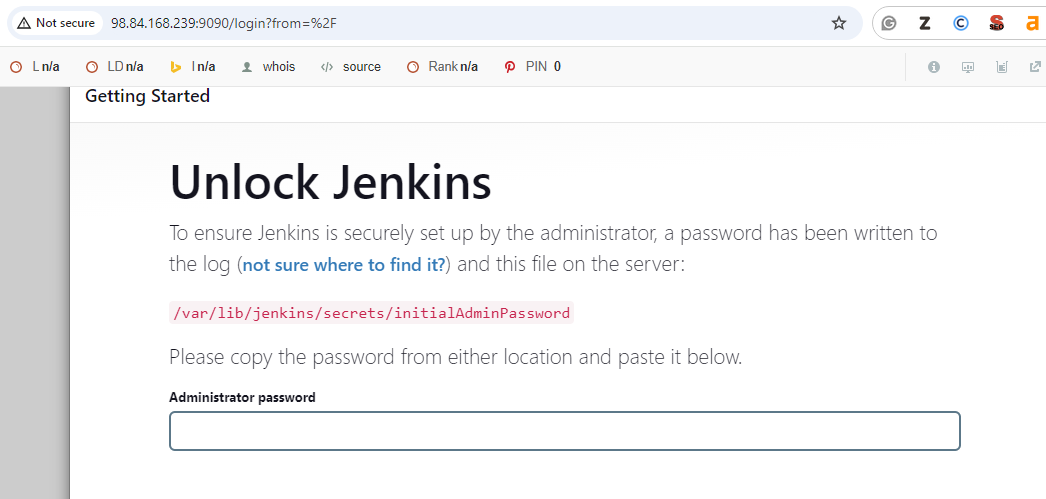The width and height of the screenshot is (1046, 499).
Task: Click the Rank n/a metric
Action: click(x=442, y=67)
